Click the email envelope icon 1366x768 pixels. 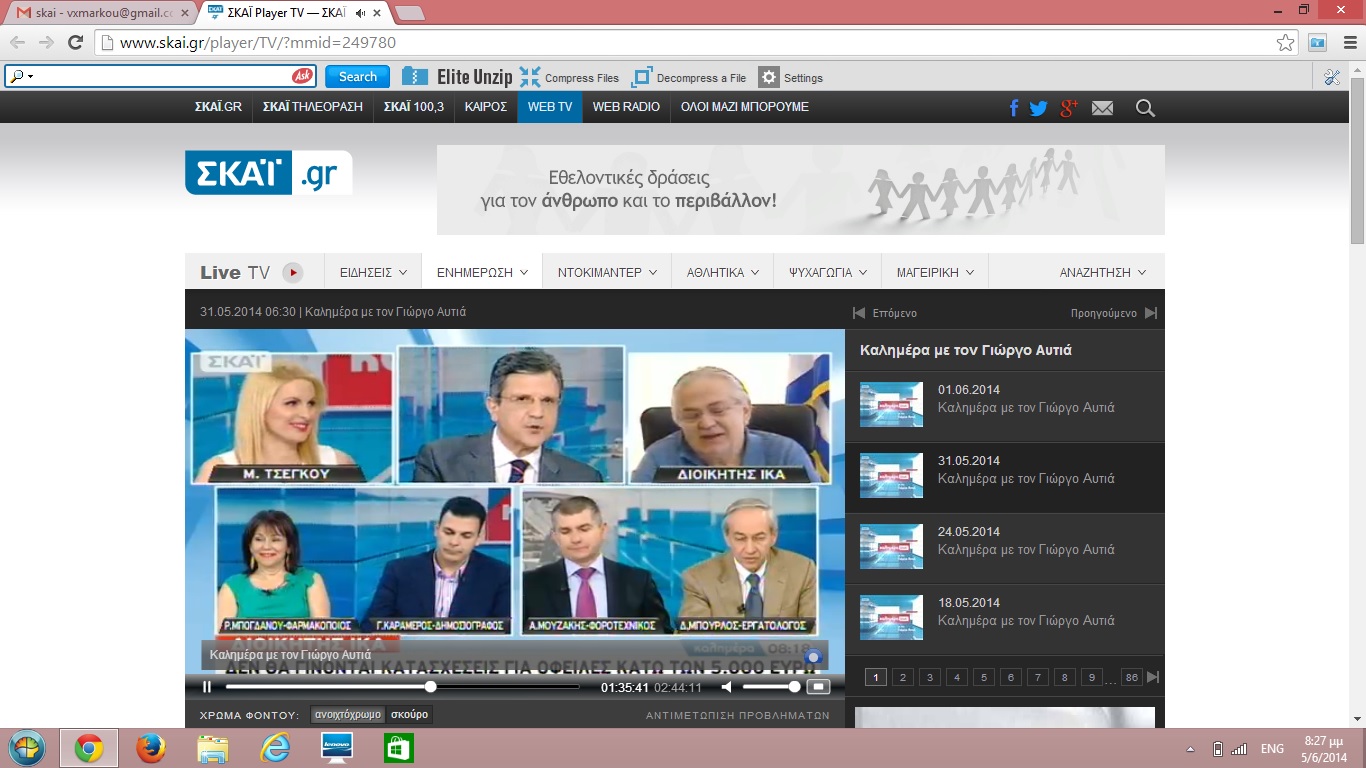click(x=1102, y=108)
